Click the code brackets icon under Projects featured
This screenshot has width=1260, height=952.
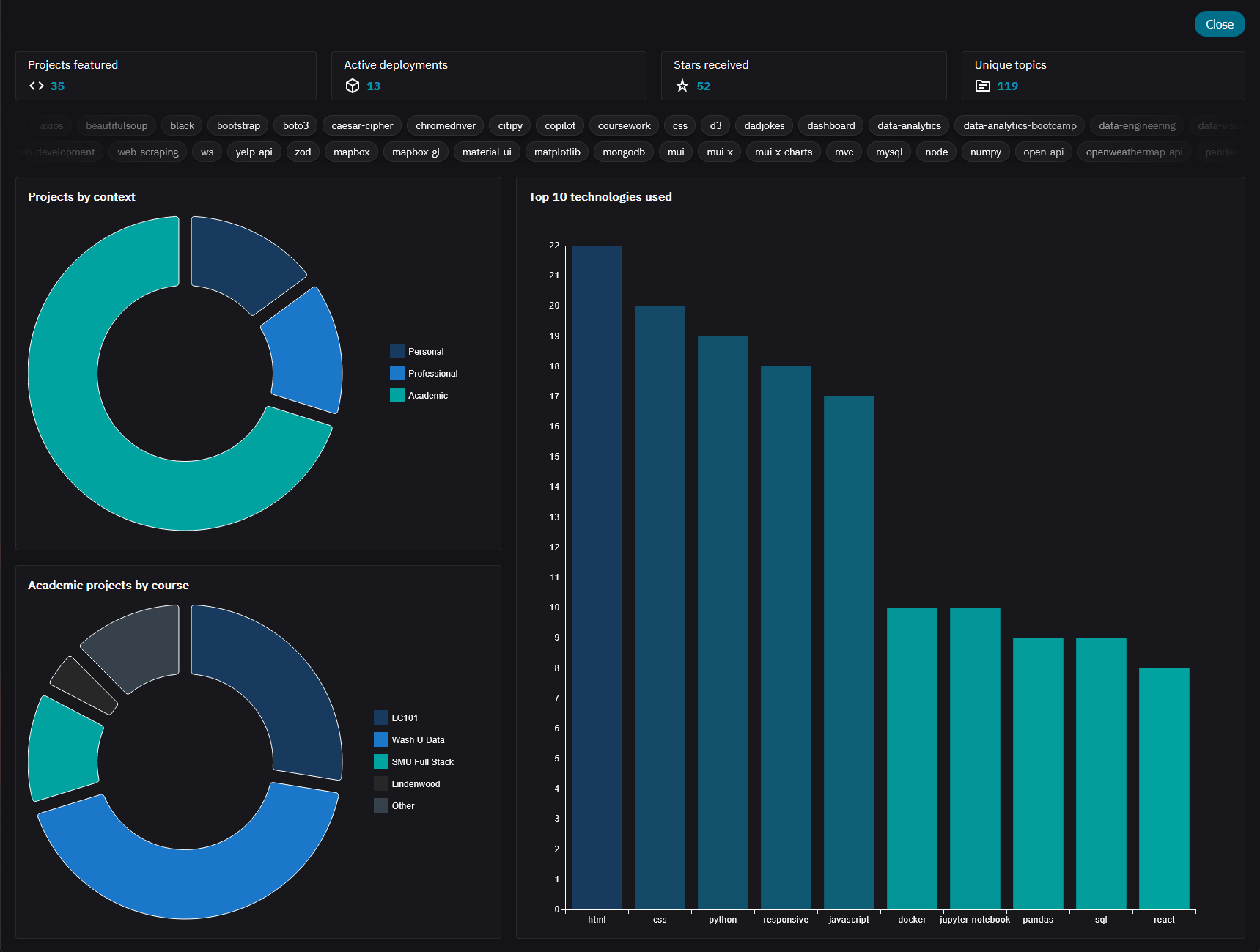click(x=36, y=86)
